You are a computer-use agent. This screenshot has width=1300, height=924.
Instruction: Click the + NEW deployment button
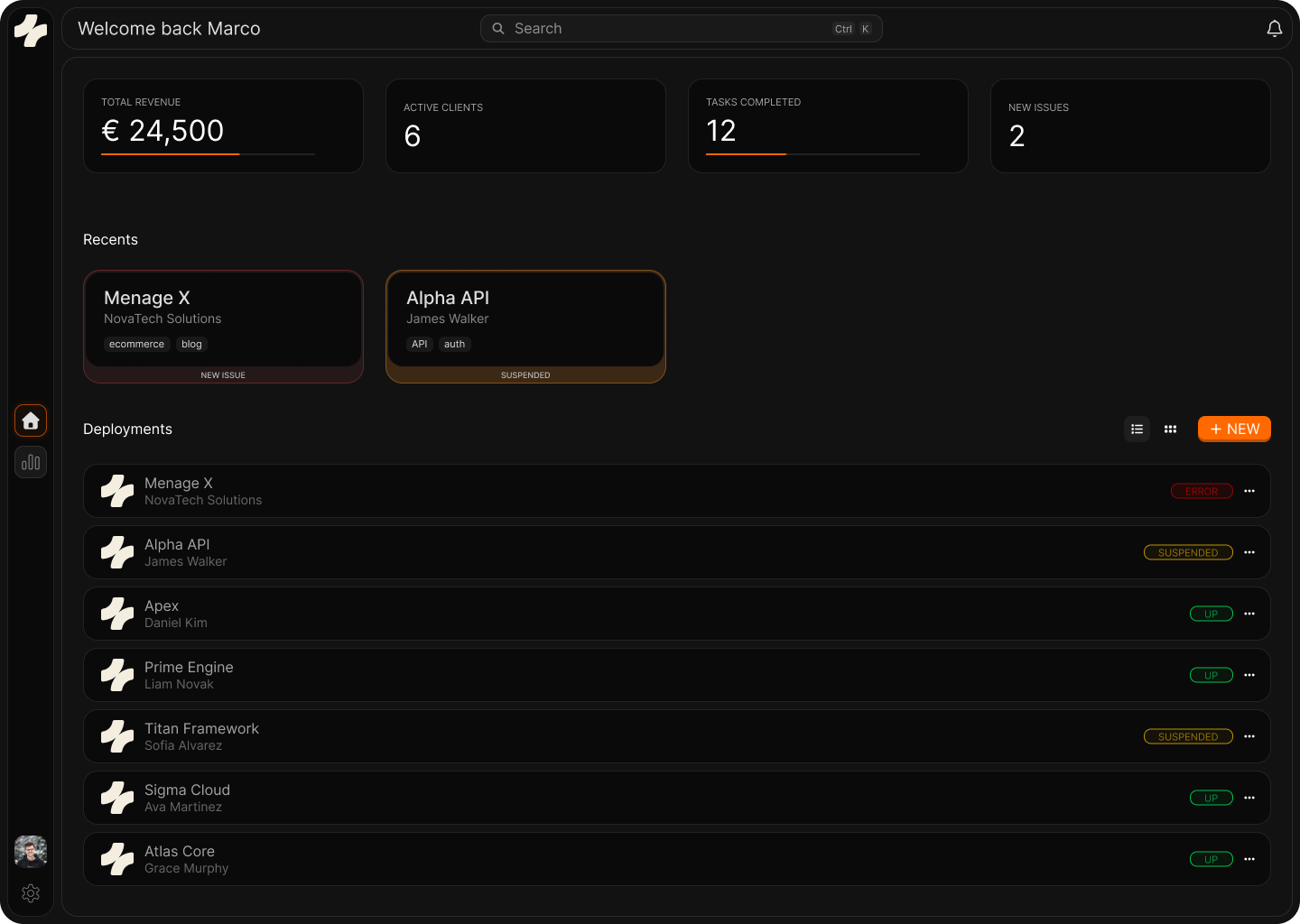coord(1234,429)
